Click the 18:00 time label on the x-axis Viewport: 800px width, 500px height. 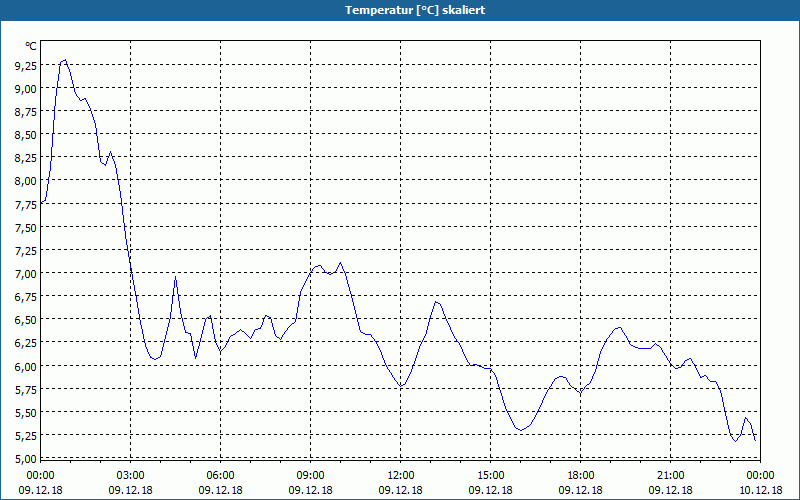(581, 476)
